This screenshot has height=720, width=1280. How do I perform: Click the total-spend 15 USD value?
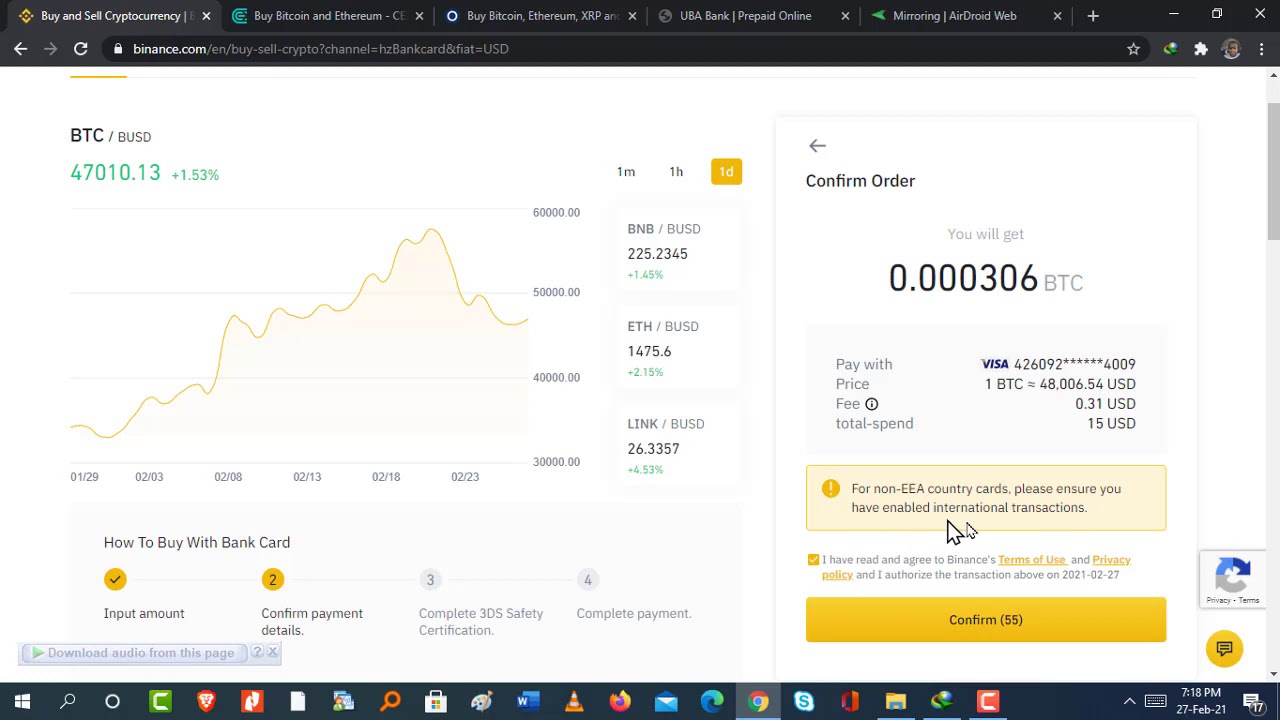point(1111,424)
